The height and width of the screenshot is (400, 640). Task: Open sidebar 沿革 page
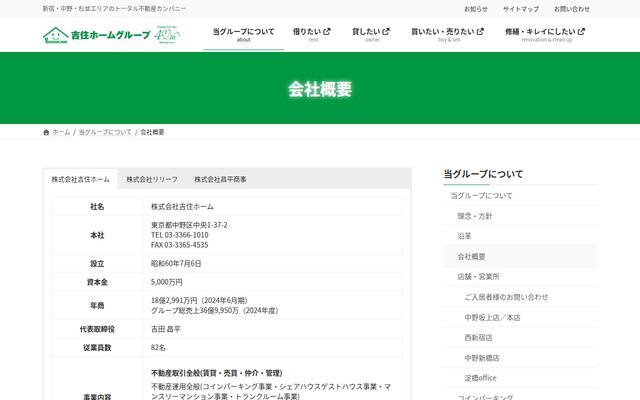(x=520, y=236)
